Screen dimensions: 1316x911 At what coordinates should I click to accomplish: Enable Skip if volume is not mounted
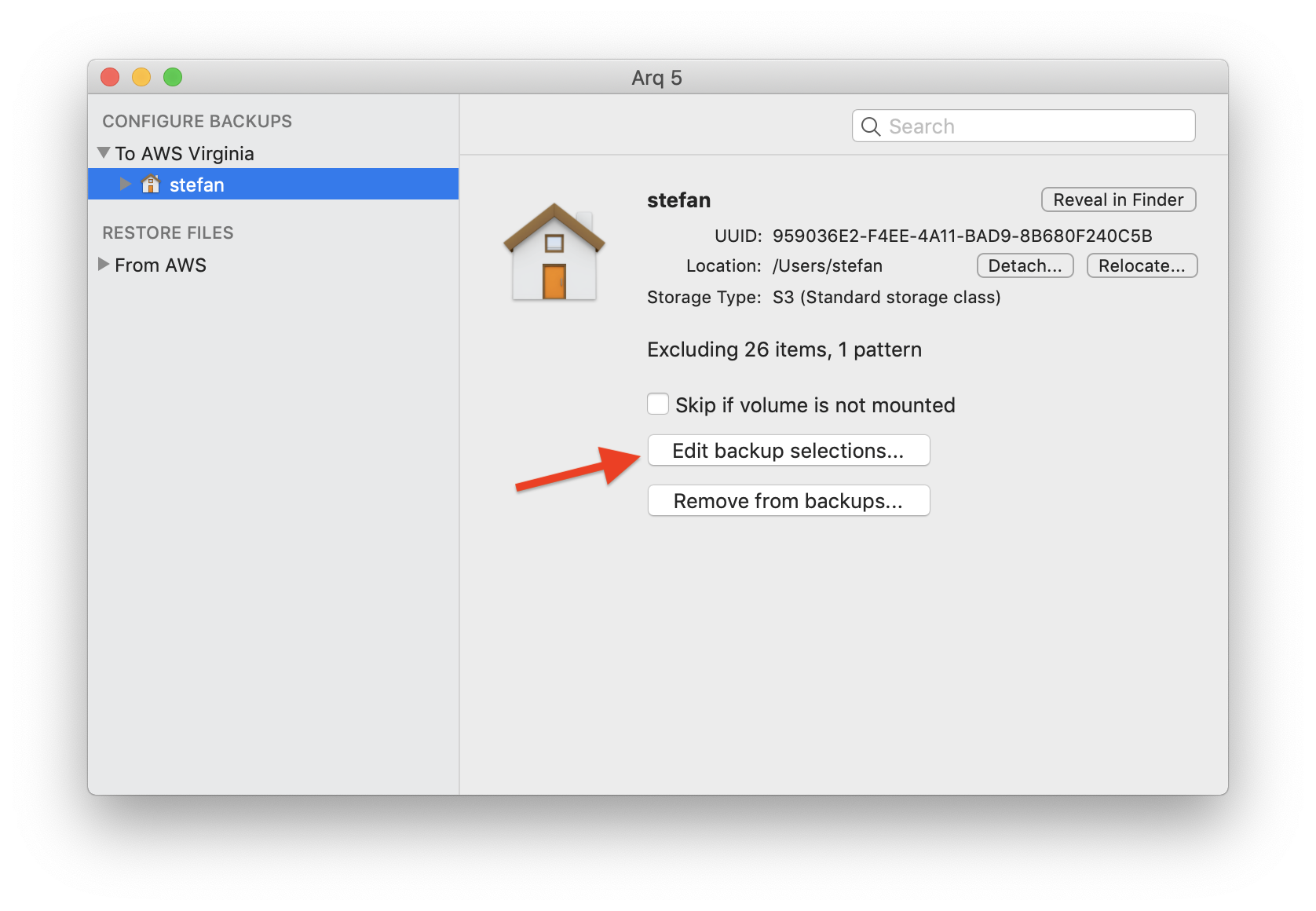pyautogui.click(x=658, y=404)
